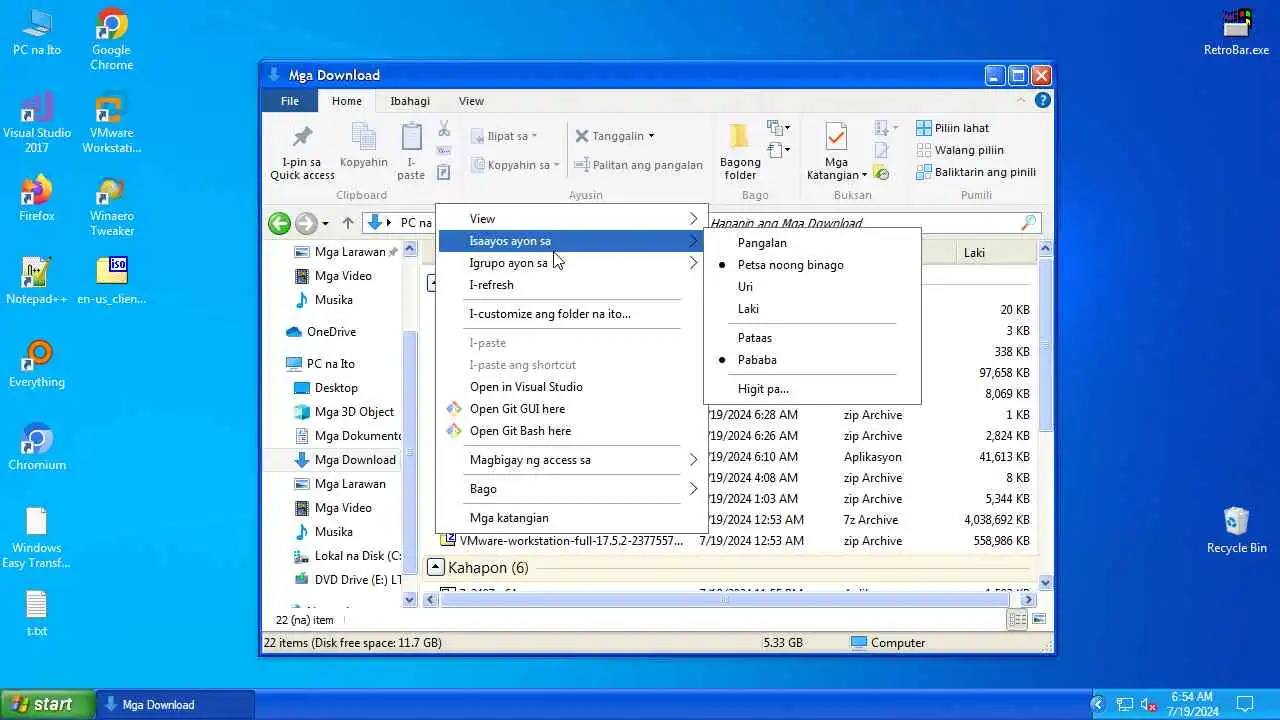Select Petsa noong binago sort option

811,265
